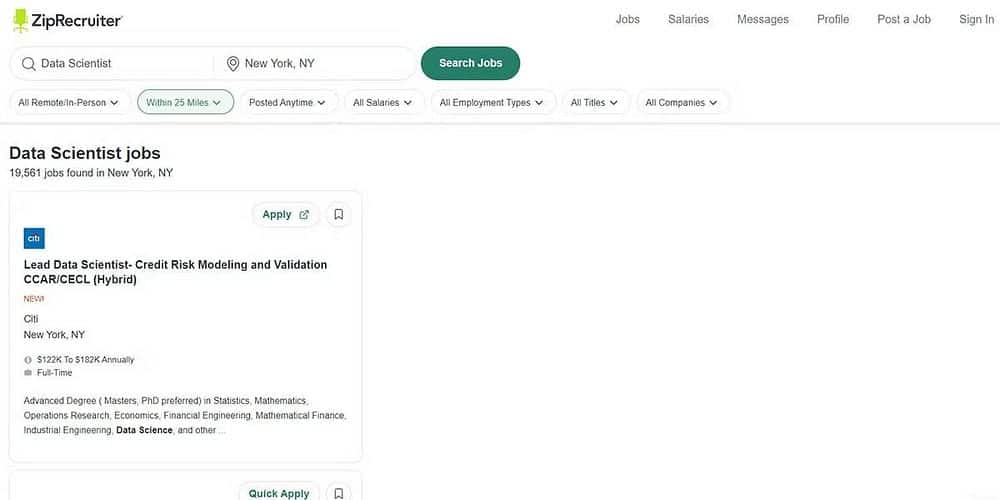The height and width of the screenshot is (500, 1000).
Task: Open the Lead Data Scientist job title link
Action: 175,272
